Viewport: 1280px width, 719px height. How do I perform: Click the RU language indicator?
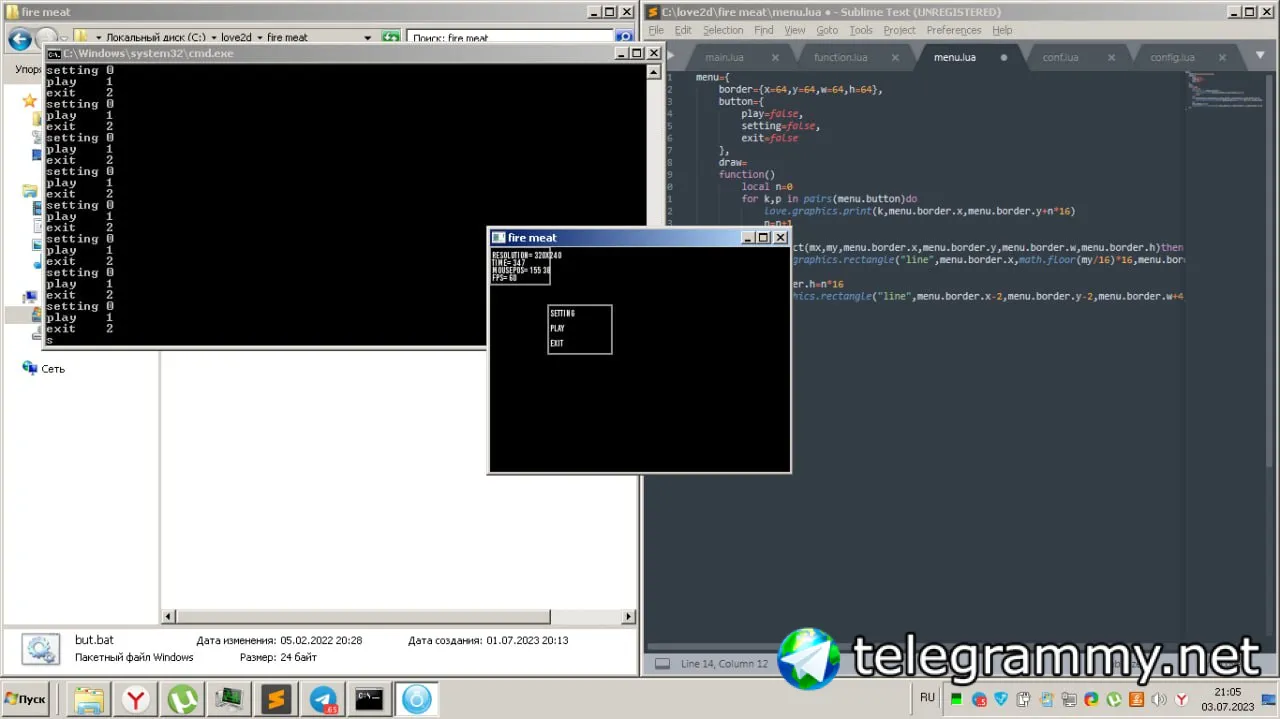[927, 697]
